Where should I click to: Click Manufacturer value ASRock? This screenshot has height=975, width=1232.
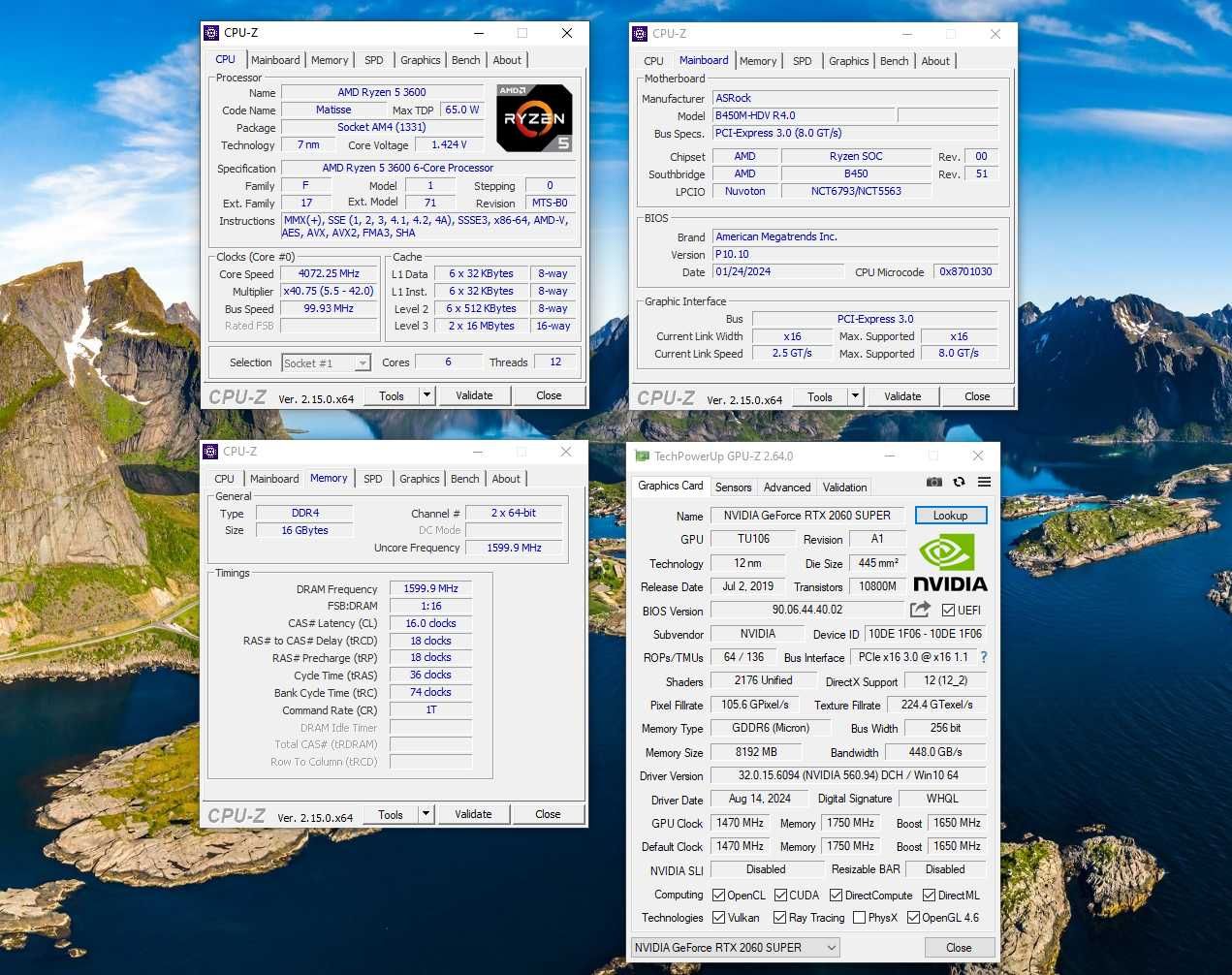click(855, 98)
